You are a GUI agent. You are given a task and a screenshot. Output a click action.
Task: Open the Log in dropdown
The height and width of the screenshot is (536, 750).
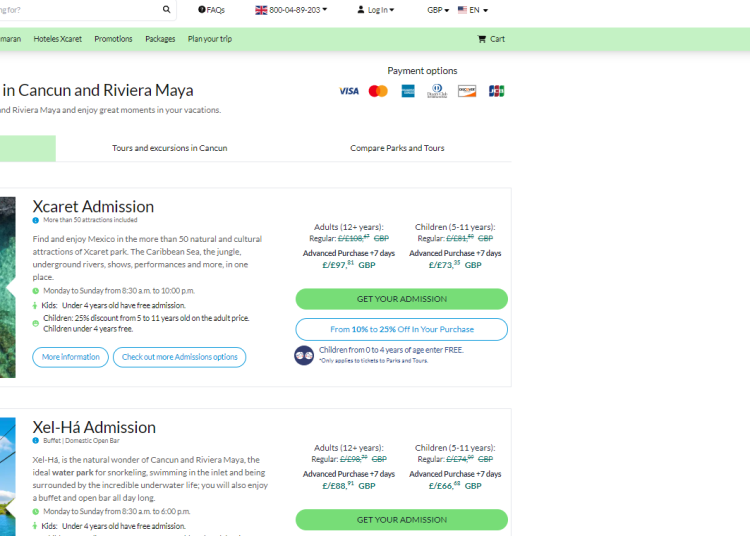[375, 10]
